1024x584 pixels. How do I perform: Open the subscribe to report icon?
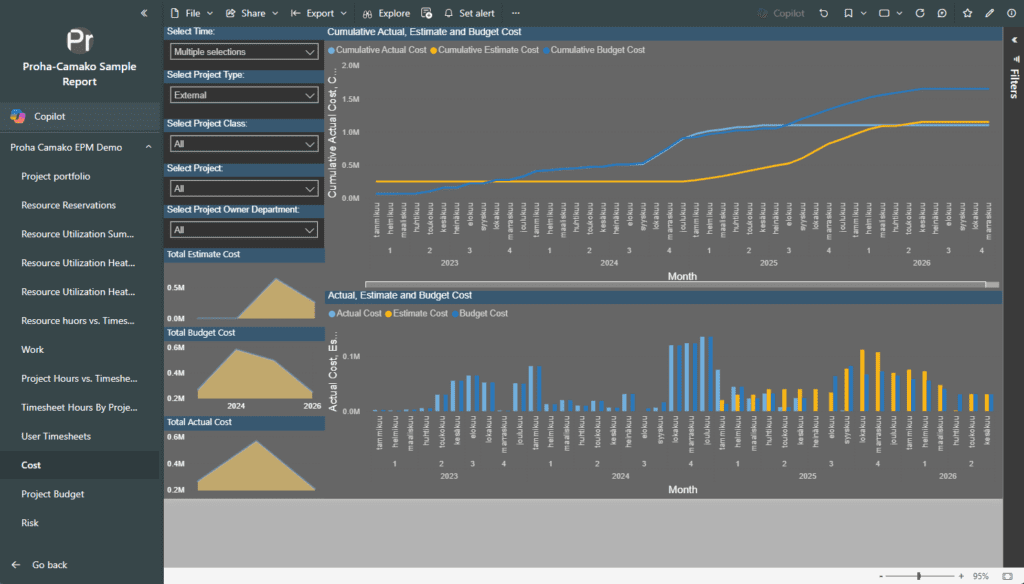coord(427,13)
